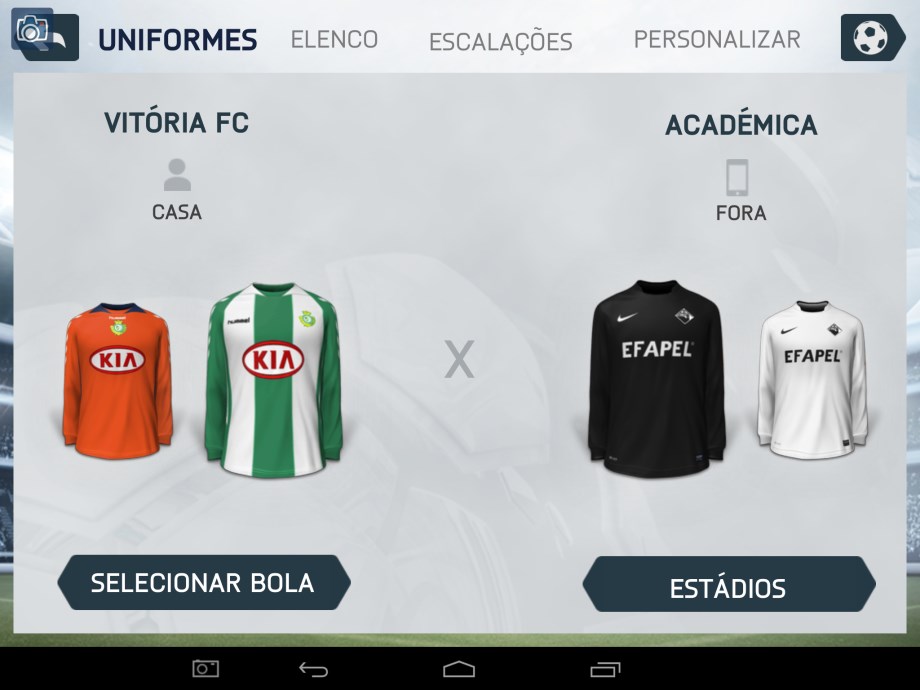
Task: Switch to the ESCALAÇÕES tab
Action: (501, 42)
